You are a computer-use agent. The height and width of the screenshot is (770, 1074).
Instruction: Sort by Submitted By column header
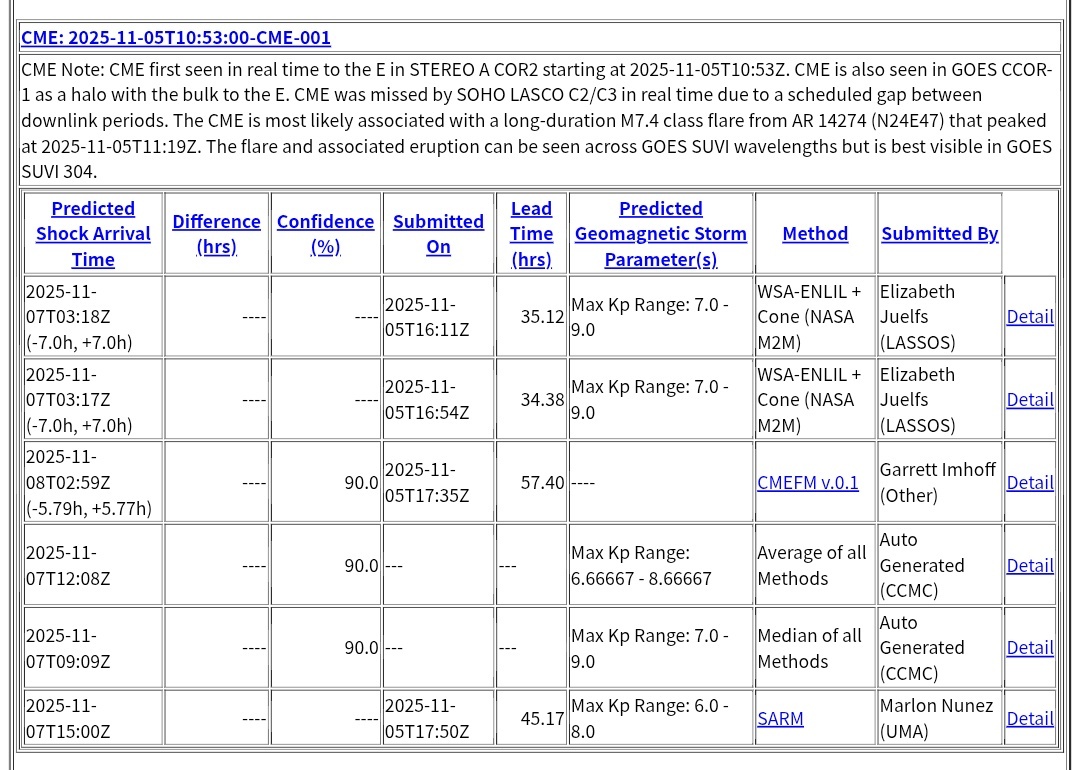click(940, 234)
